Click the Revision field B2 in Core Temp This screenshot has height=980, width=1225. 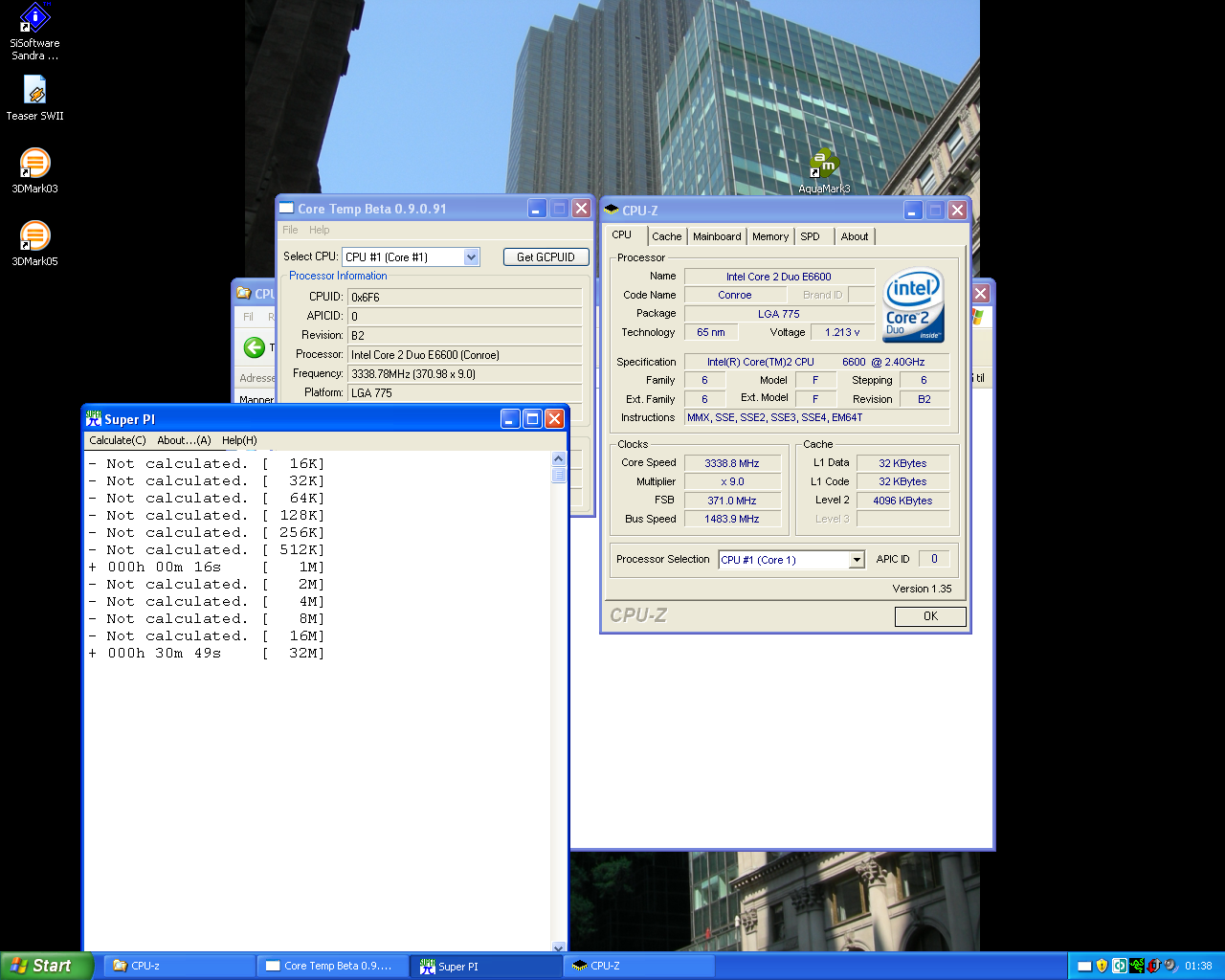coord(464,335)
